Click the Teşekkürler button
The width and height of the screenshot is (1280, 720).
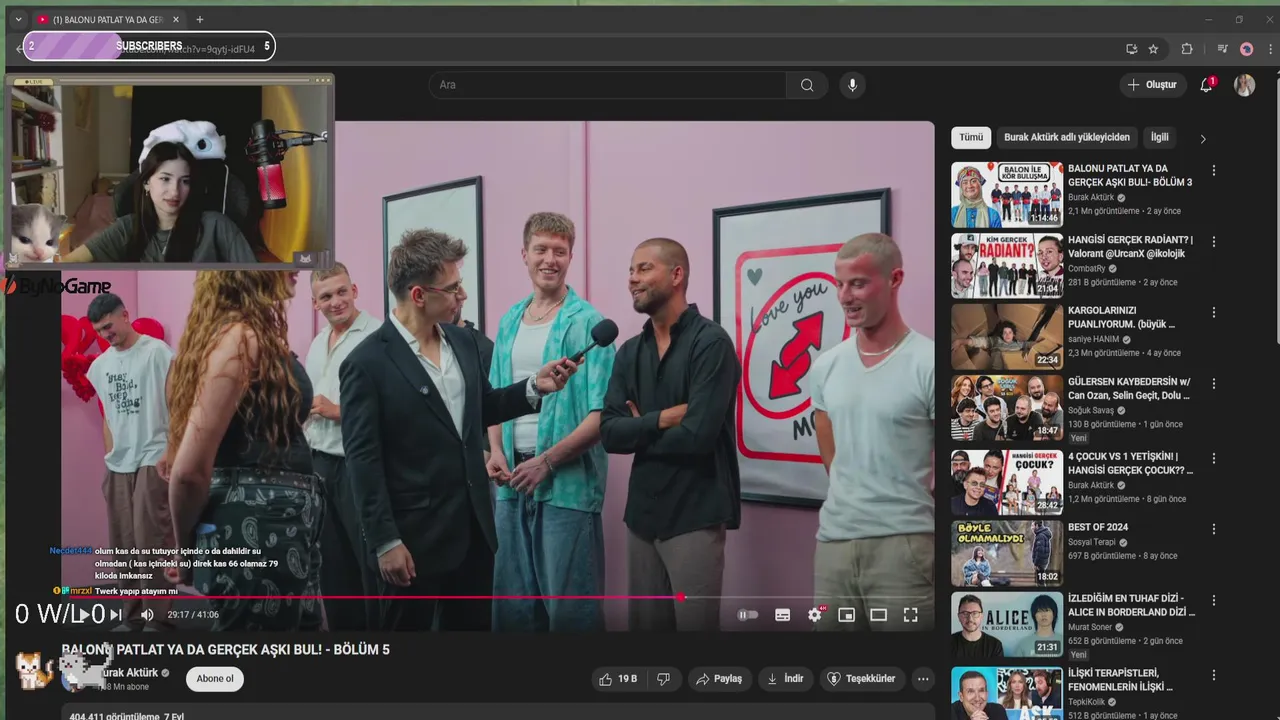point(861,679)
